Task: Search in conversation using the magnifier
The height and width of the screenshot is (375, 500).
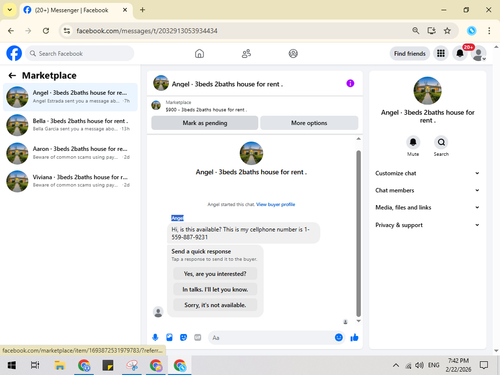Action: [x=441, y=142]
